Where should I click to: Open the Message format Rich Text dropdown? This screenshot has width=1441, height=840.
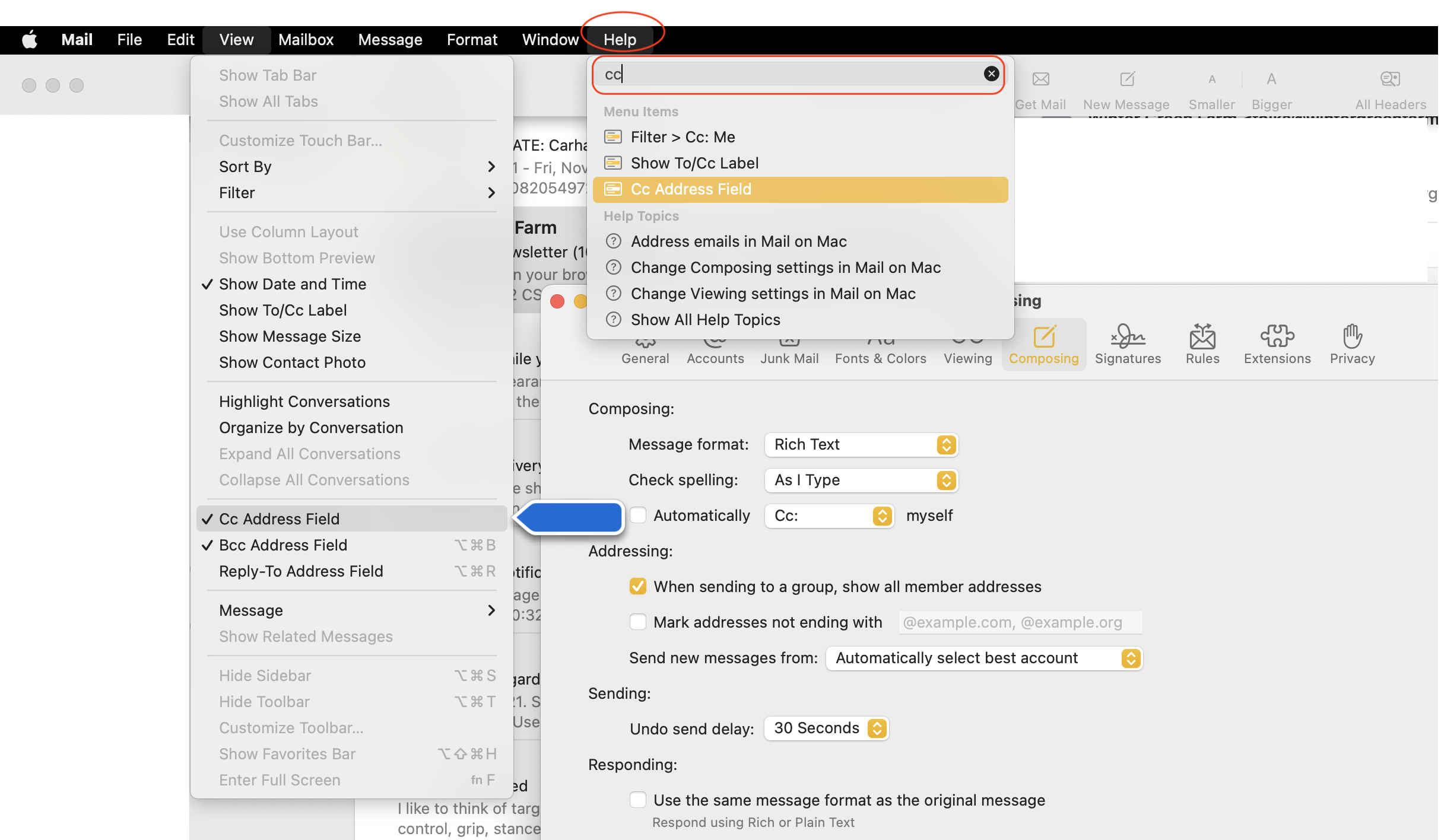pos(861,444)
